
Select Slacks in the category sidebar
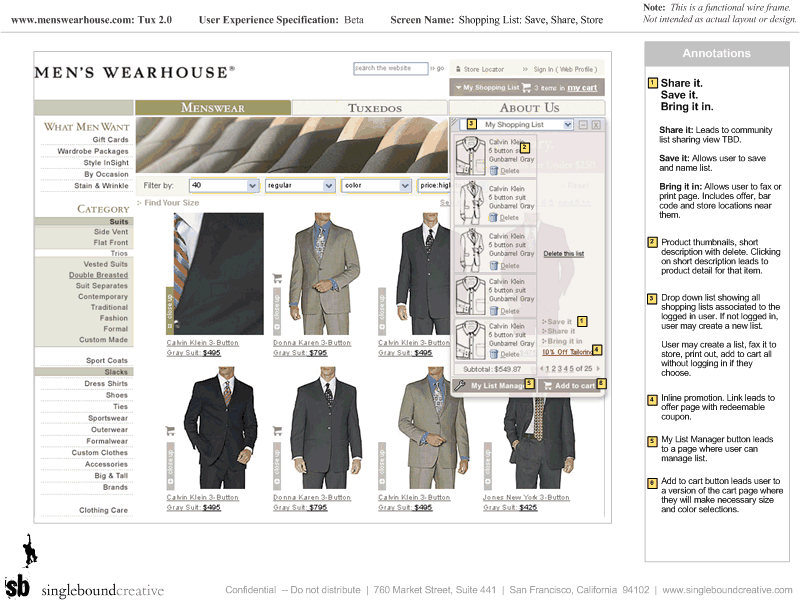[x=84, y=372]
